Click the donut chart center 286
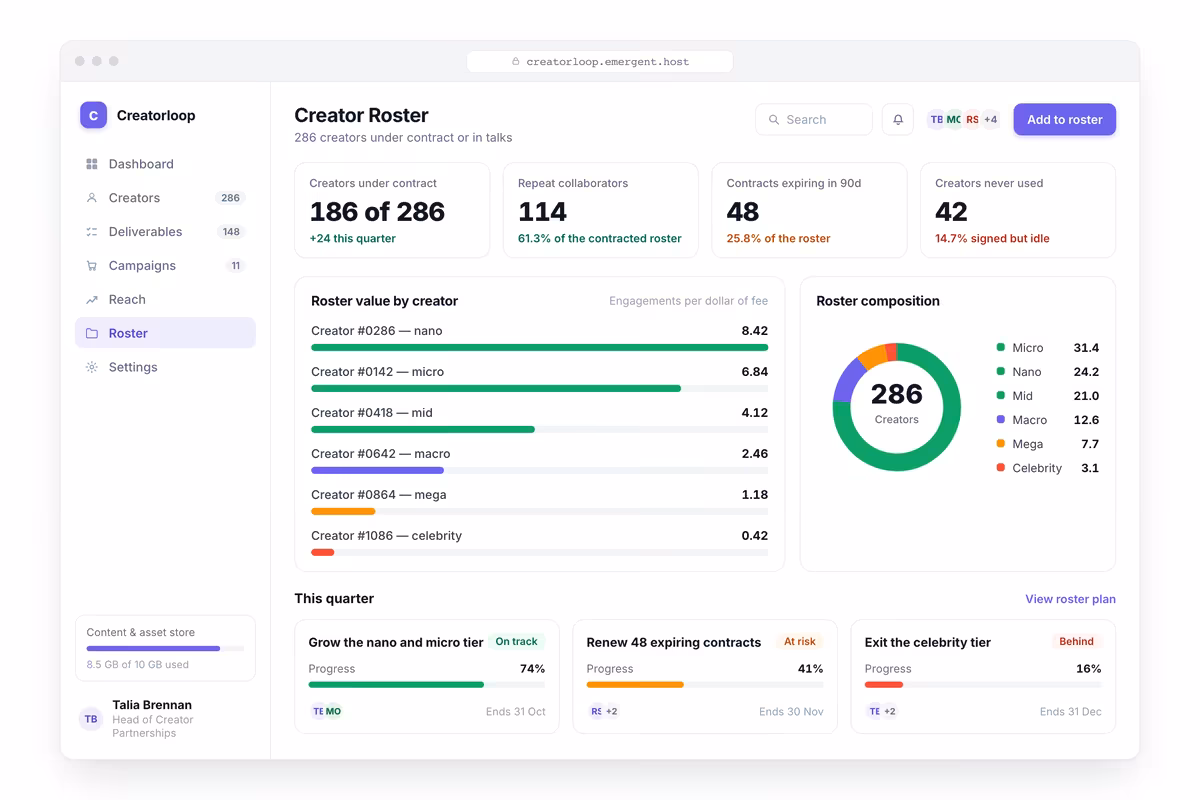 pyautogui.click(x=897, y=394)
